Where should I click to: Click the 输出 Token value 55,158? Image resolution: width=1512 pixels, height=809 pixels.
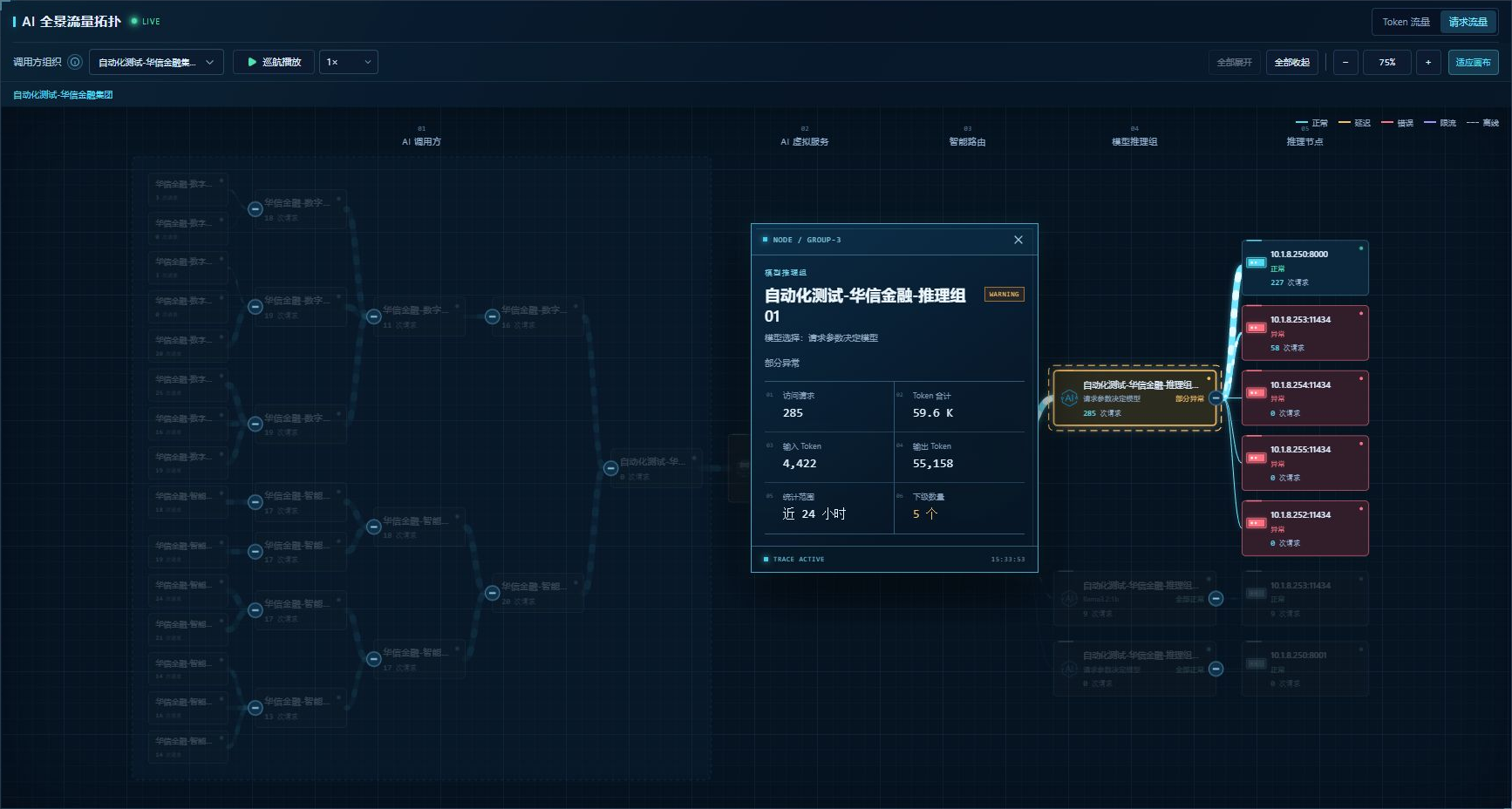pyautogui.click(x=933, y=464)
